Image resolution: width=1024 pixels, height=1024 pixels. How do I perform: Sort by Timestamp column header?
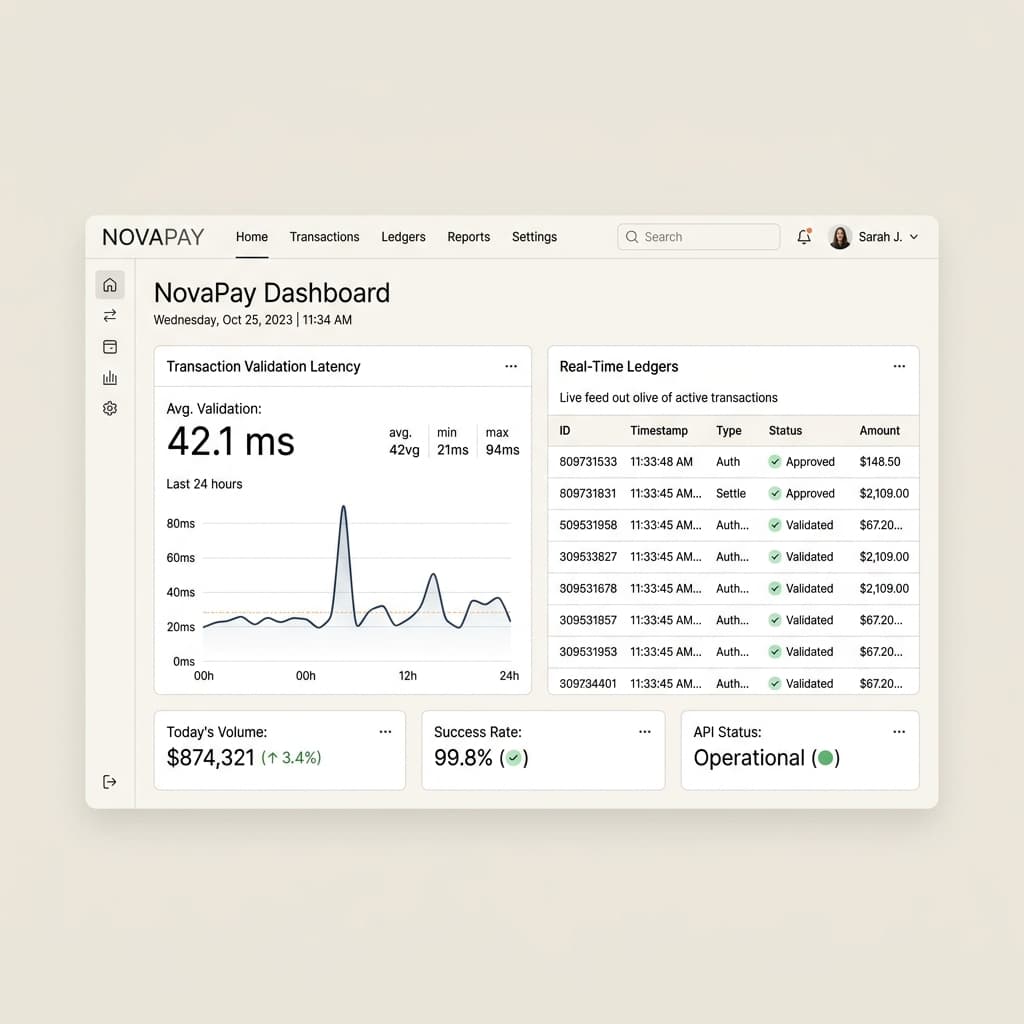[x=659, y=430]
